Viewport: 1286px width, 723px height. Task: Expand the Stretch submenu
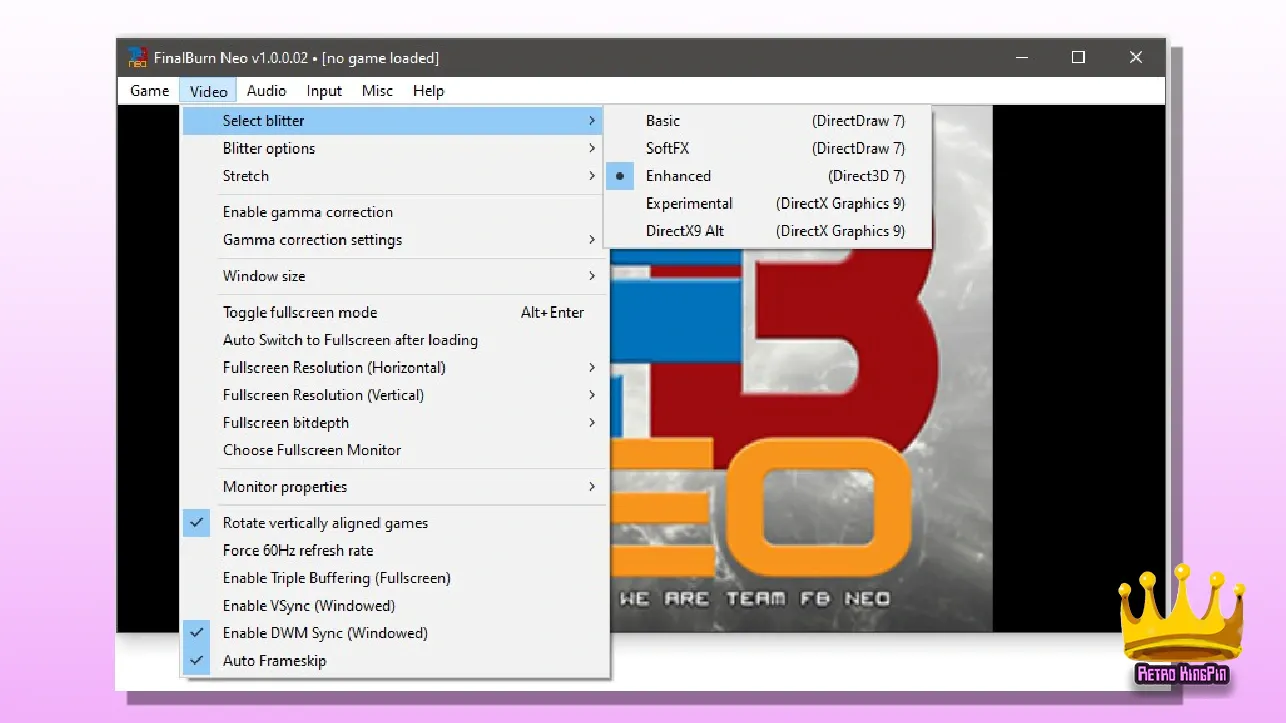(x=393, y=176)
